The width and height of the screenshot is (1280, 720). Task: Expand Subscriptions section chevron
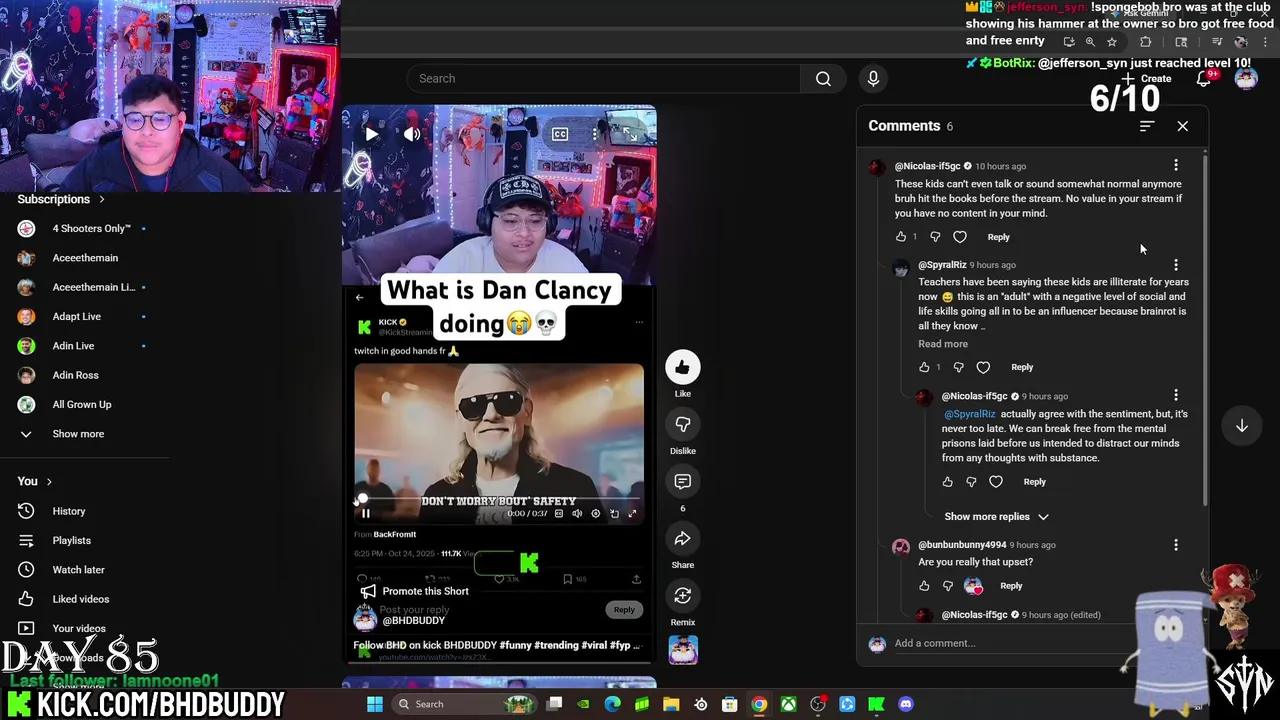pyautogui.click(x=101, y=199)
